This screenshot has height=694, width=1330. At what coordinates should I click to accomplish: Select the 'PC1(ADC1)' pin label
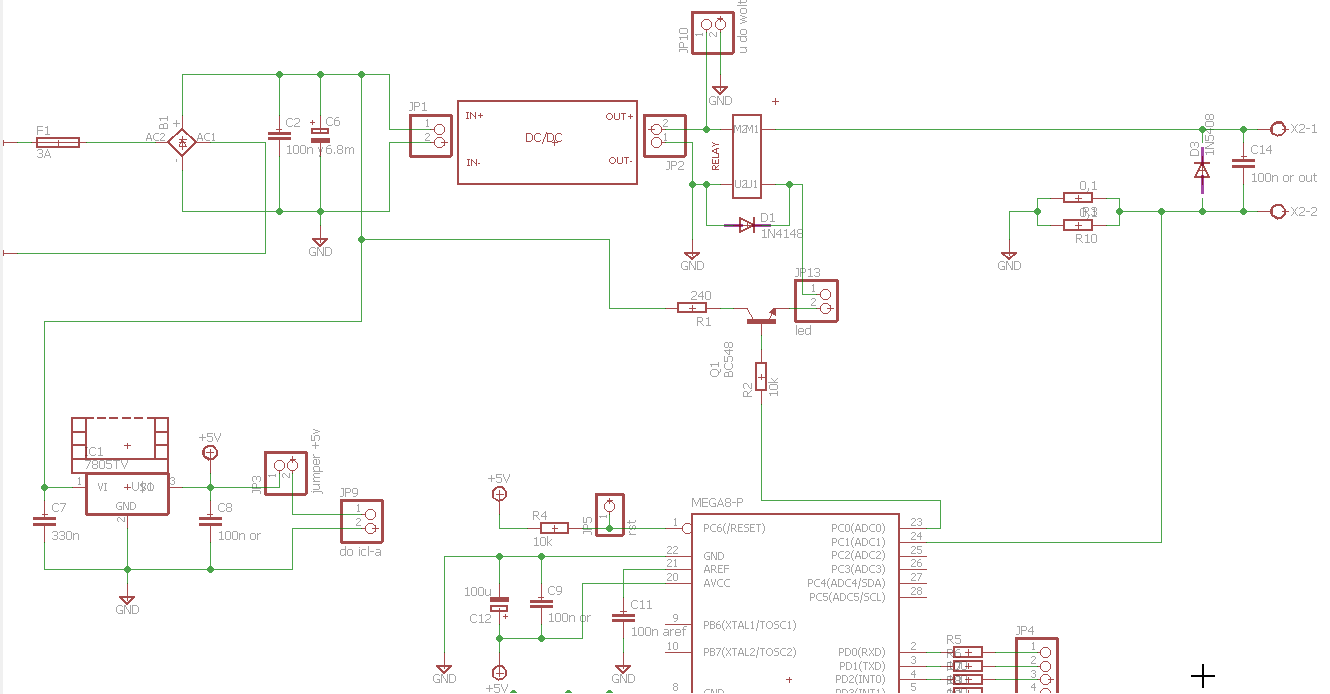[858, 542]
